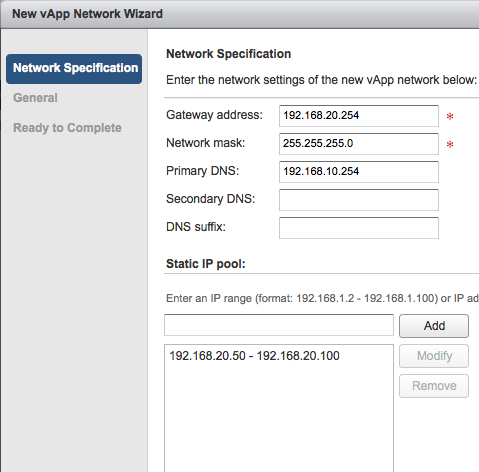
Task: Select the Network Specification wizard step
Action: 74,69
